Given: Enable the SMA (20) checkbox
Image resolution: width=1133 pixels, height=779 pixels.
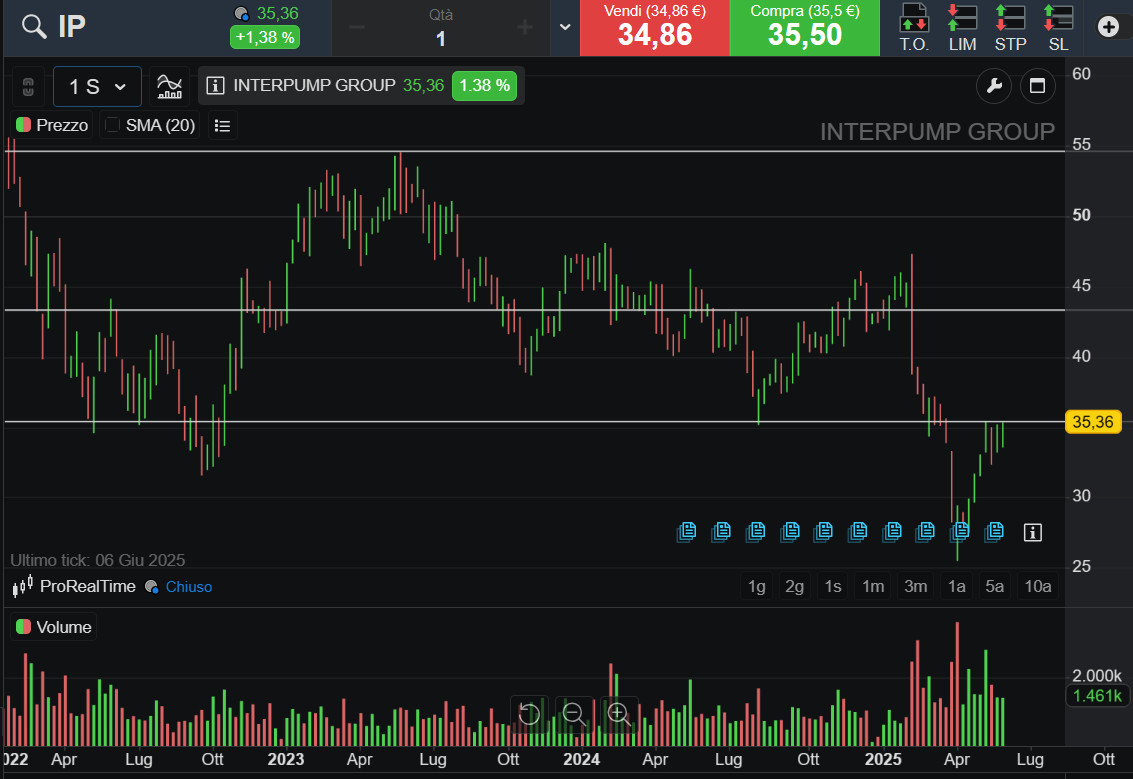Looking at the screenshot, I should pyautogui.click(x=113, y=125).
